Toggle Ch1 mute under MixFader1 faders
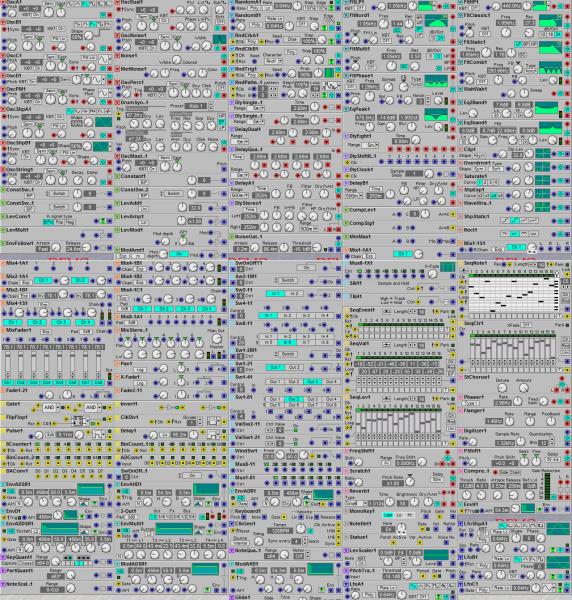572x600 pixels. 8,382
